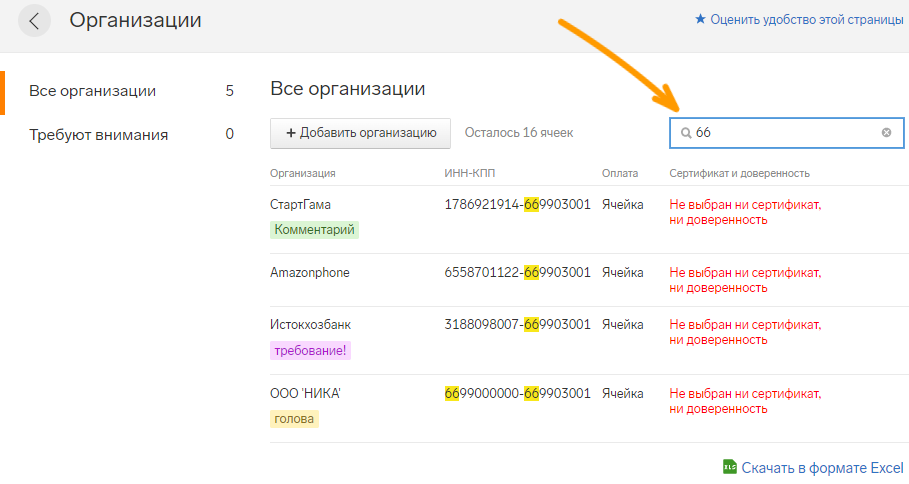Click the 'Оплата' column header
Image resolution: width=909 pixels, height=484 pixels.
pos(620,173)
